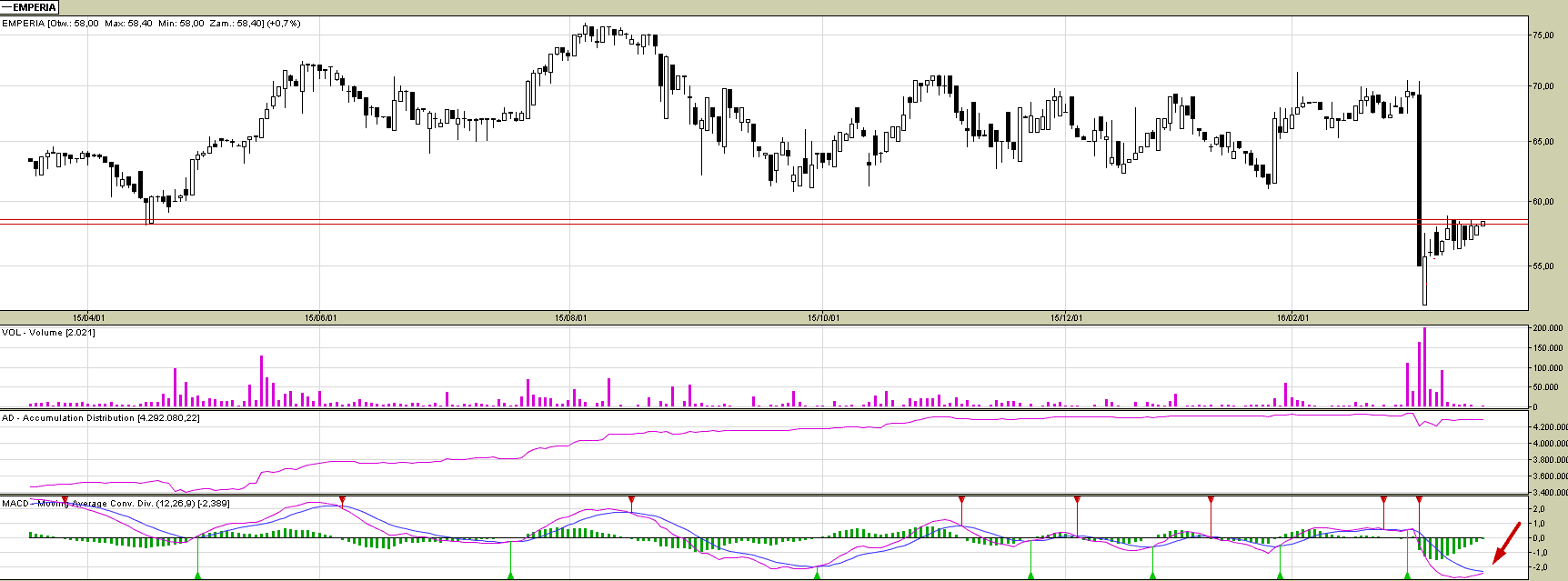The height and width of the screenshot is (581, 1568).
Task: Click the rightmost red MACD sell triangle
Action: click(1419, 501)
